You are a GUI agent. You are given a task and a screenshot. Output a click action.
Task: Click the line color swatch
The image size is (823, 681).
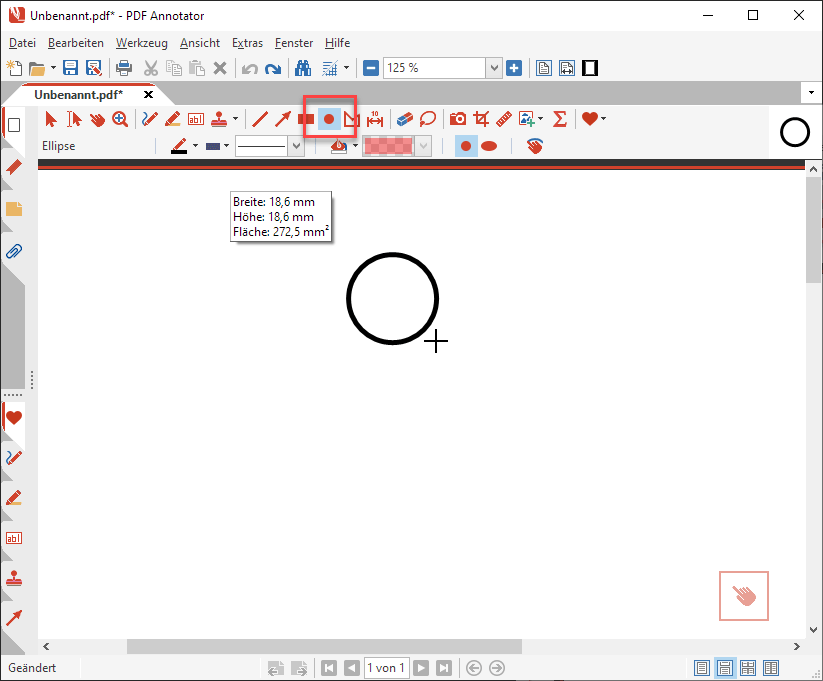point(179,146)
